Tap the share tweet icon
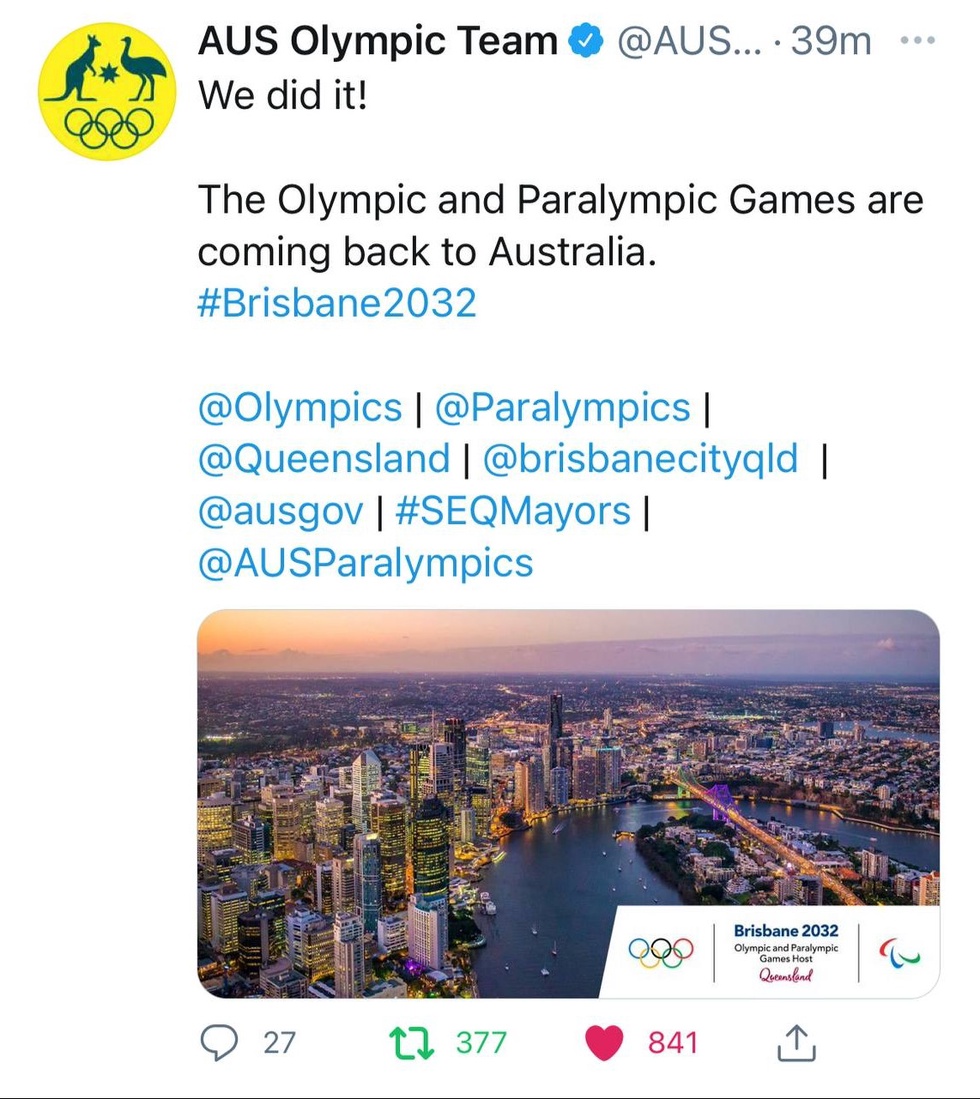980x1099 pixels. point(796,1043)
